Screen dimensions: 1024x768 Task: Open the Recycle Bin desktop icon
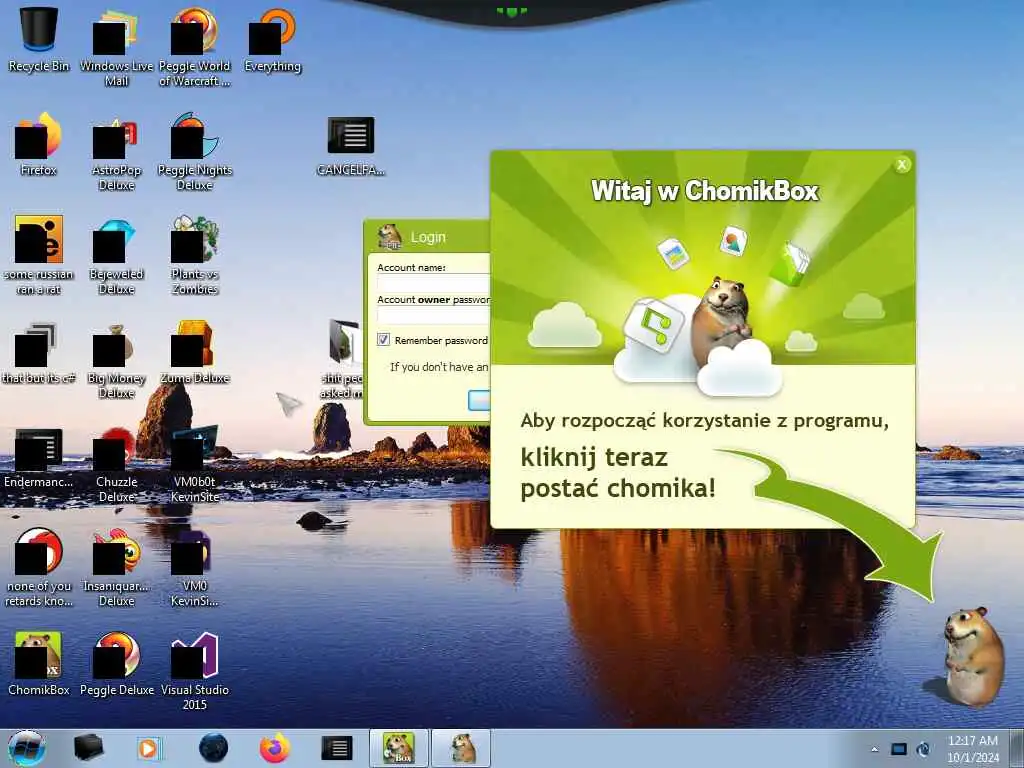(x=39, y=39)
